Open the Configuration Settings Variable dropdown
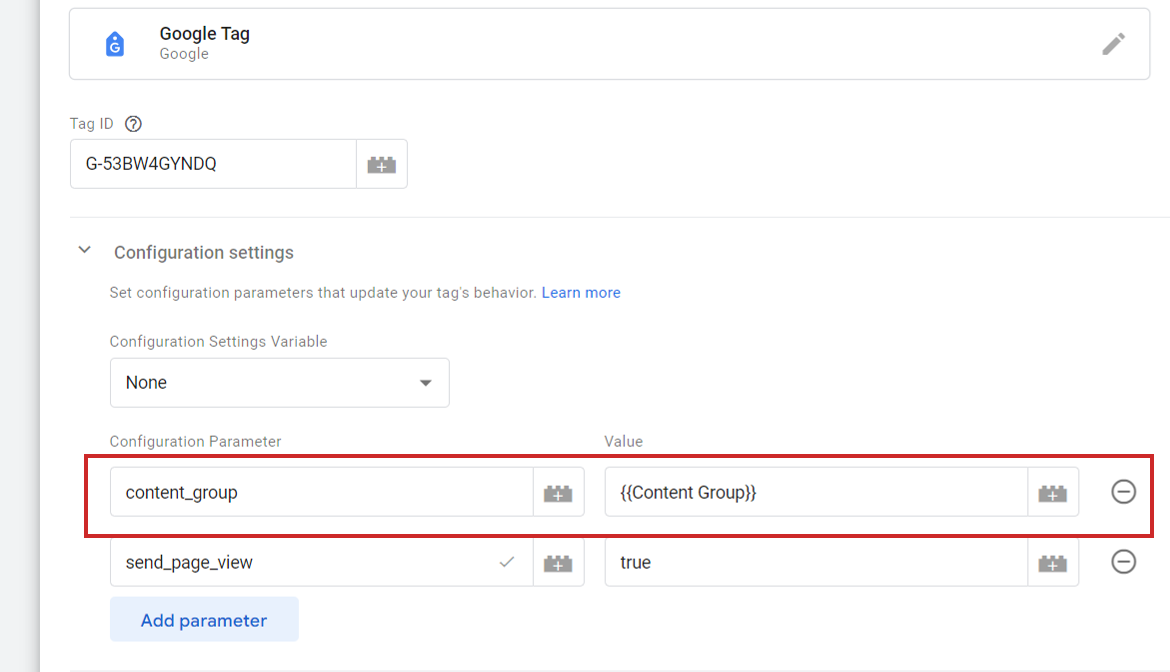Image resolution: width=1170 pixels, height=672 pixels. (x=279, y=382)
